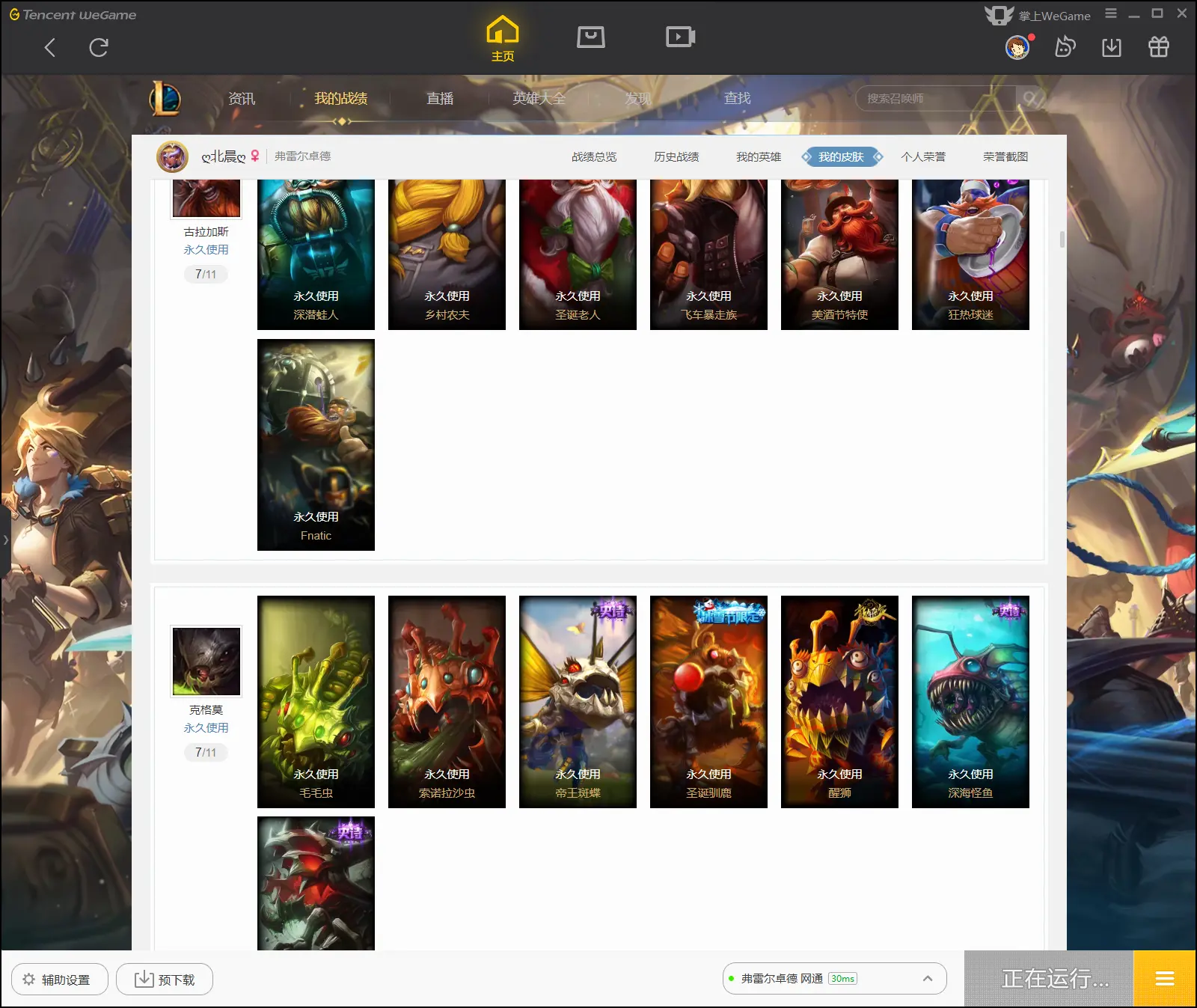Open the 帝王斑蝶 skin card

(578, 701)
